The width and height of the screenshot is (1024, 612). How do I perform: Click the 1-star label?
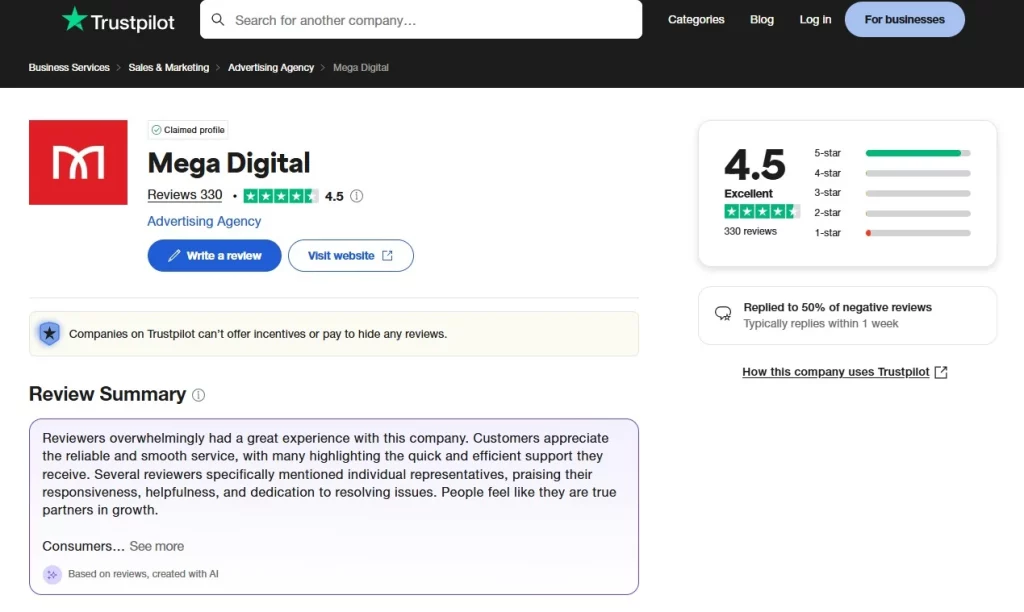click(827, 233)
